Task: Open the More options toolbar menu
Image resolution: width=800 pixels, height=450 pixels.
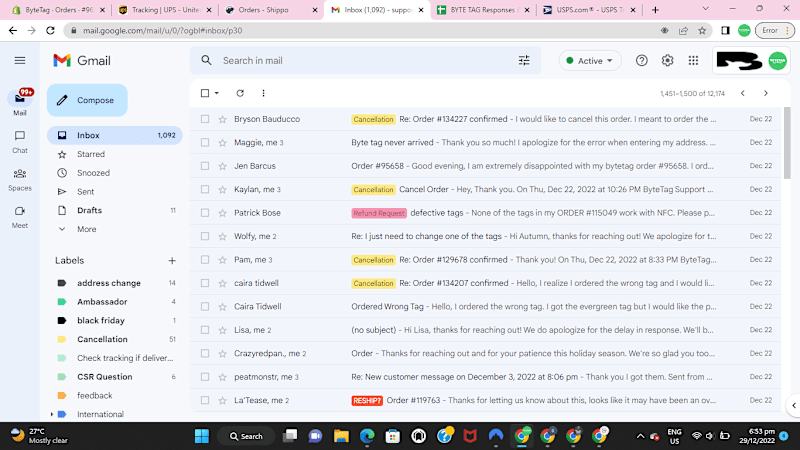Action: point(263,93)
